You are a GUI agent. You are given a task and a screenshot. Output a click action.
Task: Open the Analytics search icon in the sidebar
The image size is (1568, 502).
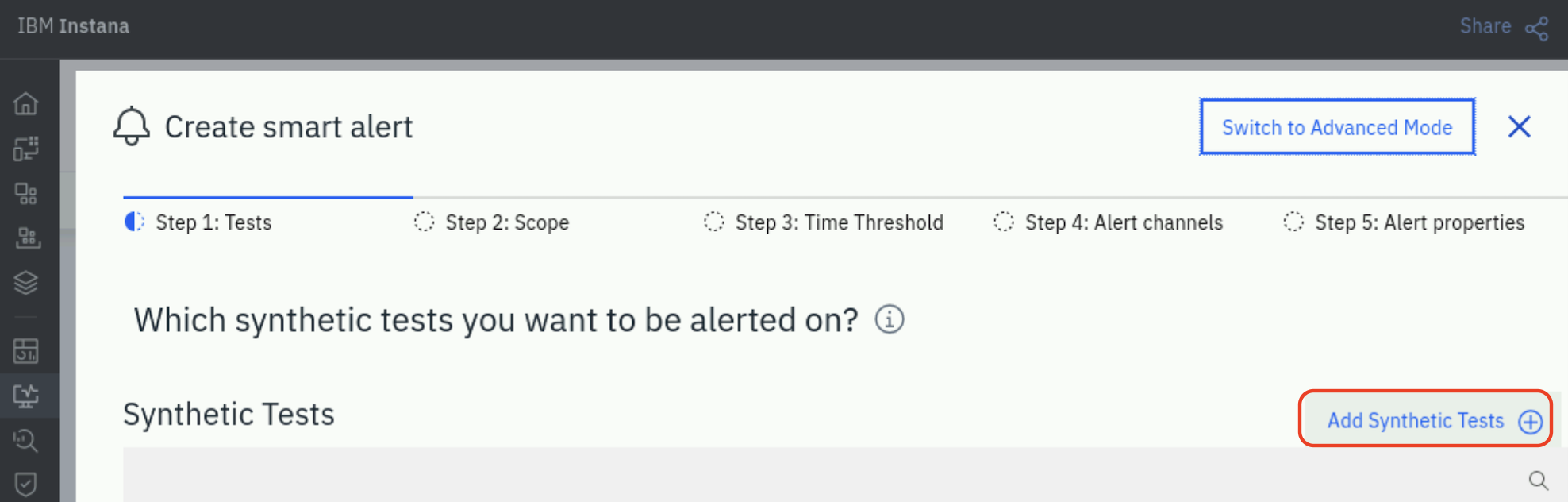tap(26, 440)
